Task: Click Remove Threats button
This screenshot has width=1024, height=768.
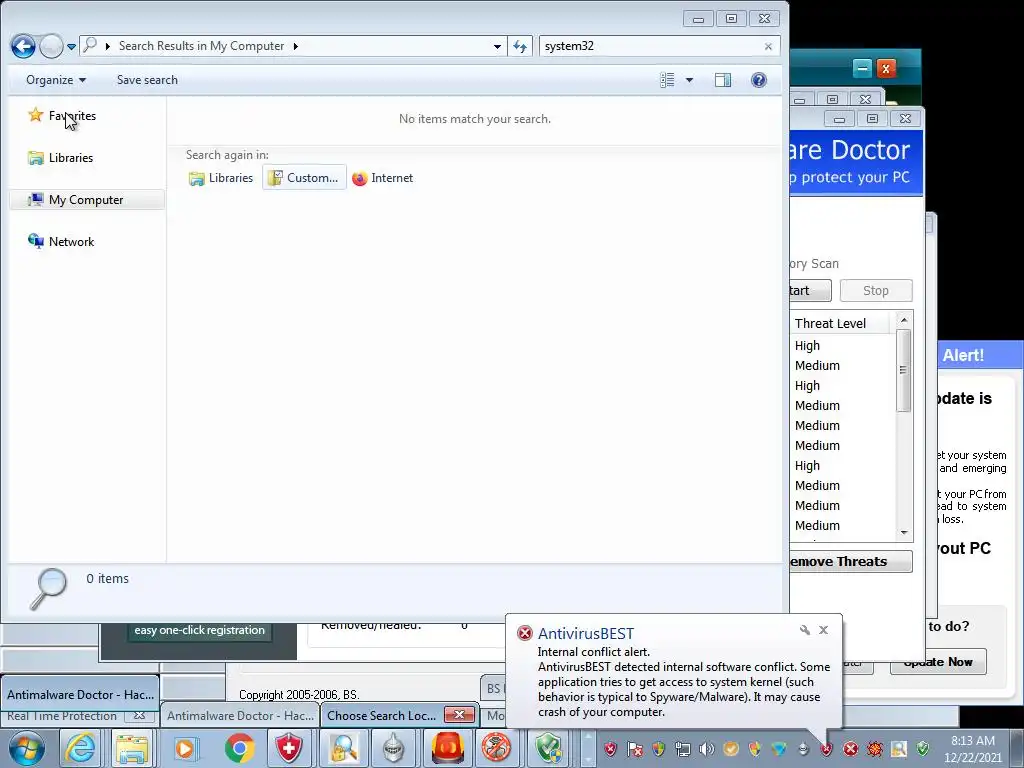Action: (851, 562)
